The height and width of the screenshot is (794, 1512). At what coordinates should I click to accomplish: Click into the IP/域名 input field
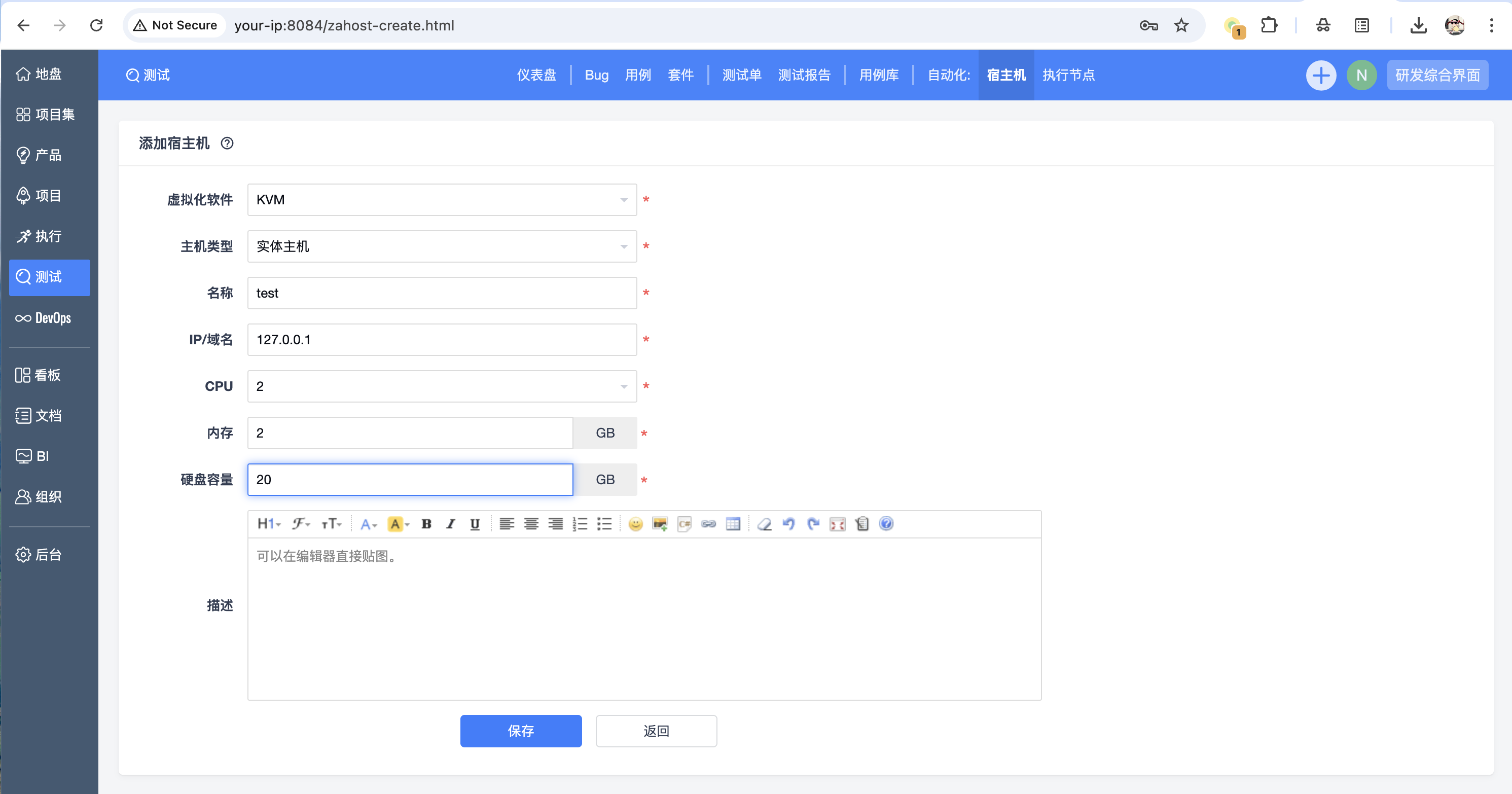coord(442,340)
